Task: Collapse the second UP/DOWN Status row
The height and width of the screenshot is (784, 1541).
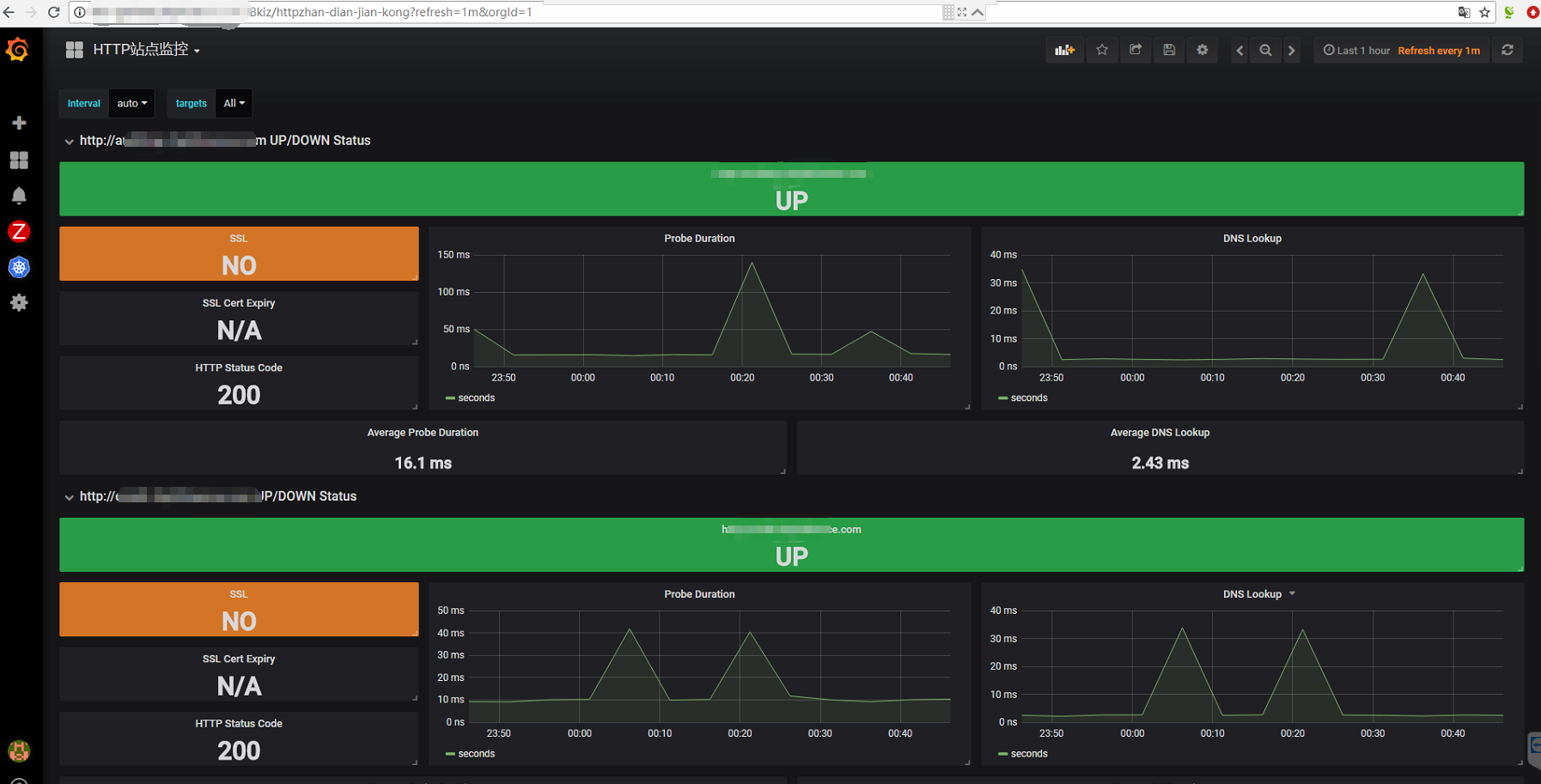Action: (69, 496)
